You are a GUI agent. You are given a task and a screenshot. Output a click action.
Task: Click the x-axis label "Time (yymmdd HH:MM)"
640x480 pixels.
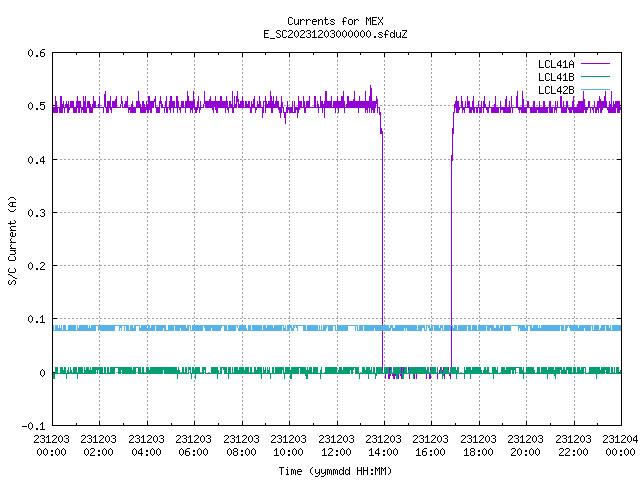click(335, 471)
